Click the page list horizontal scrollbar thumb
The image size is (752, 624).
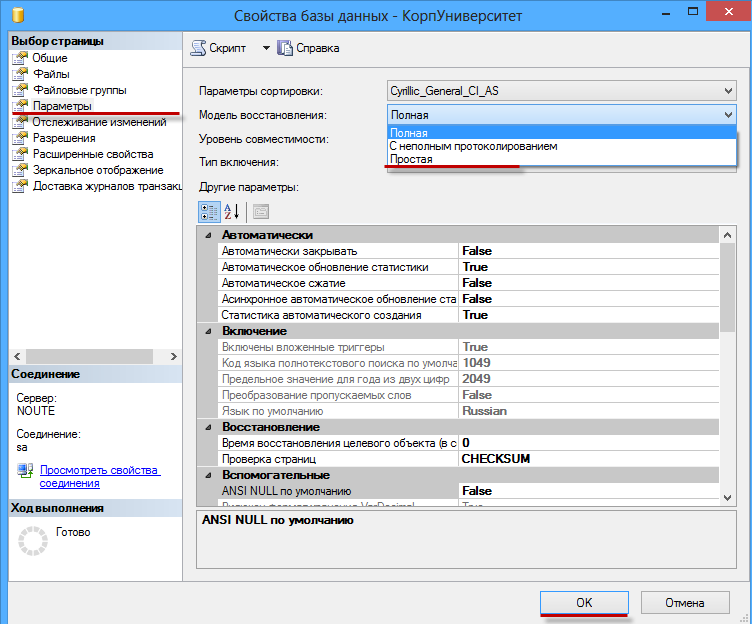(89, 356)
